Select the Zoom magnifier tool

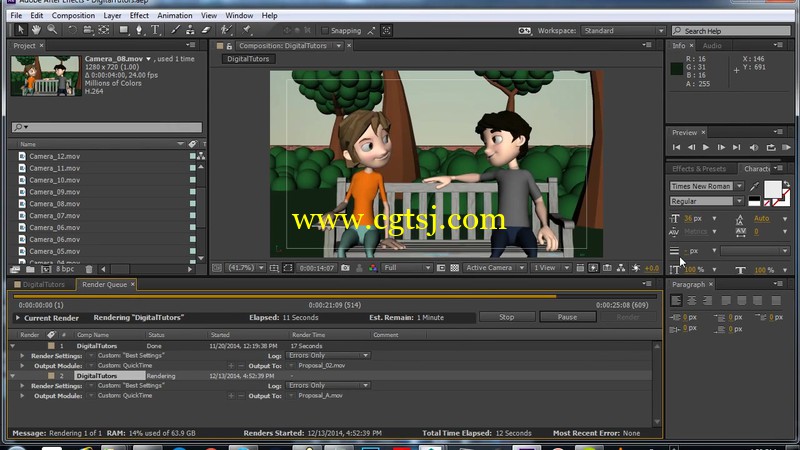[52, 30]
